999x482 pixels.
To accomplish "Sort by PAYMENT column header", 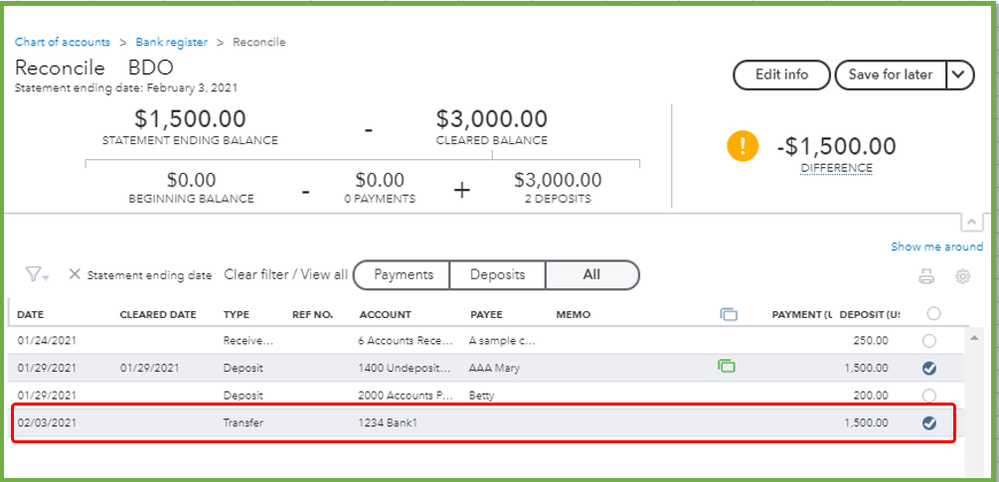I will (x=801, y=315).
